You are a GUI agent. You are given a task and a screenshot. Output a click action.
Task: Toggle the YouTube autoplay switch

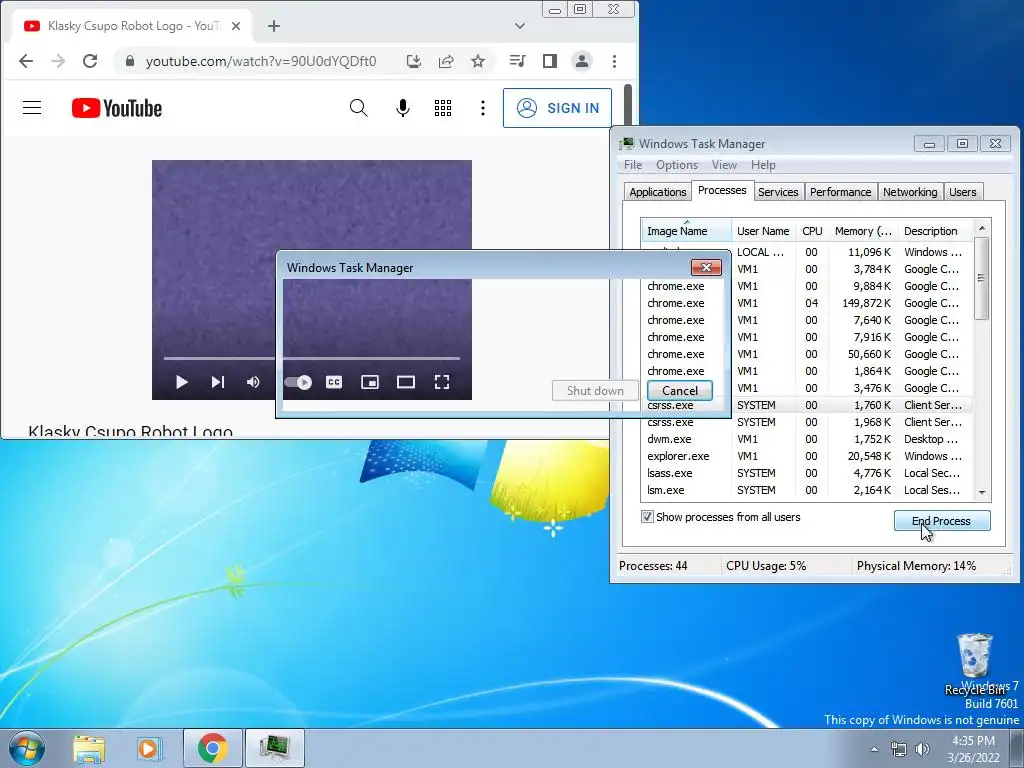[x=298, y=382]
